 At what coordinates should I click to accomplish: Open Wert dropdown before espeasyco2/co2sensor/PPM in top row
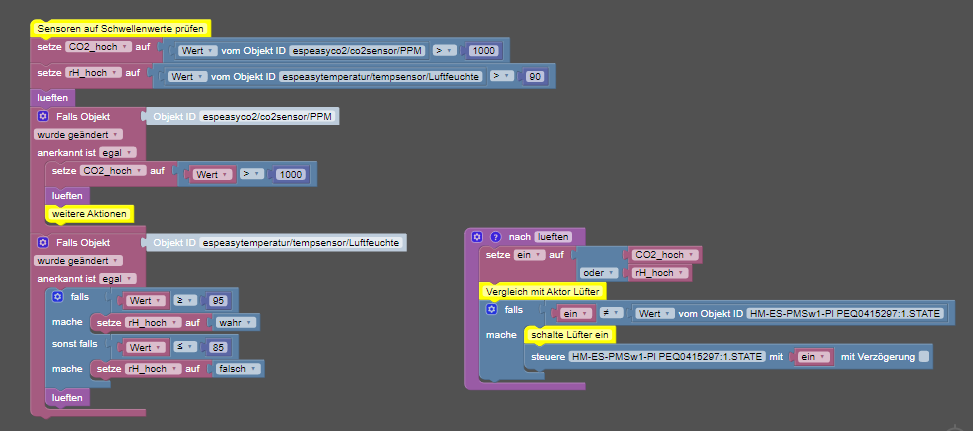tap(197, 51)
